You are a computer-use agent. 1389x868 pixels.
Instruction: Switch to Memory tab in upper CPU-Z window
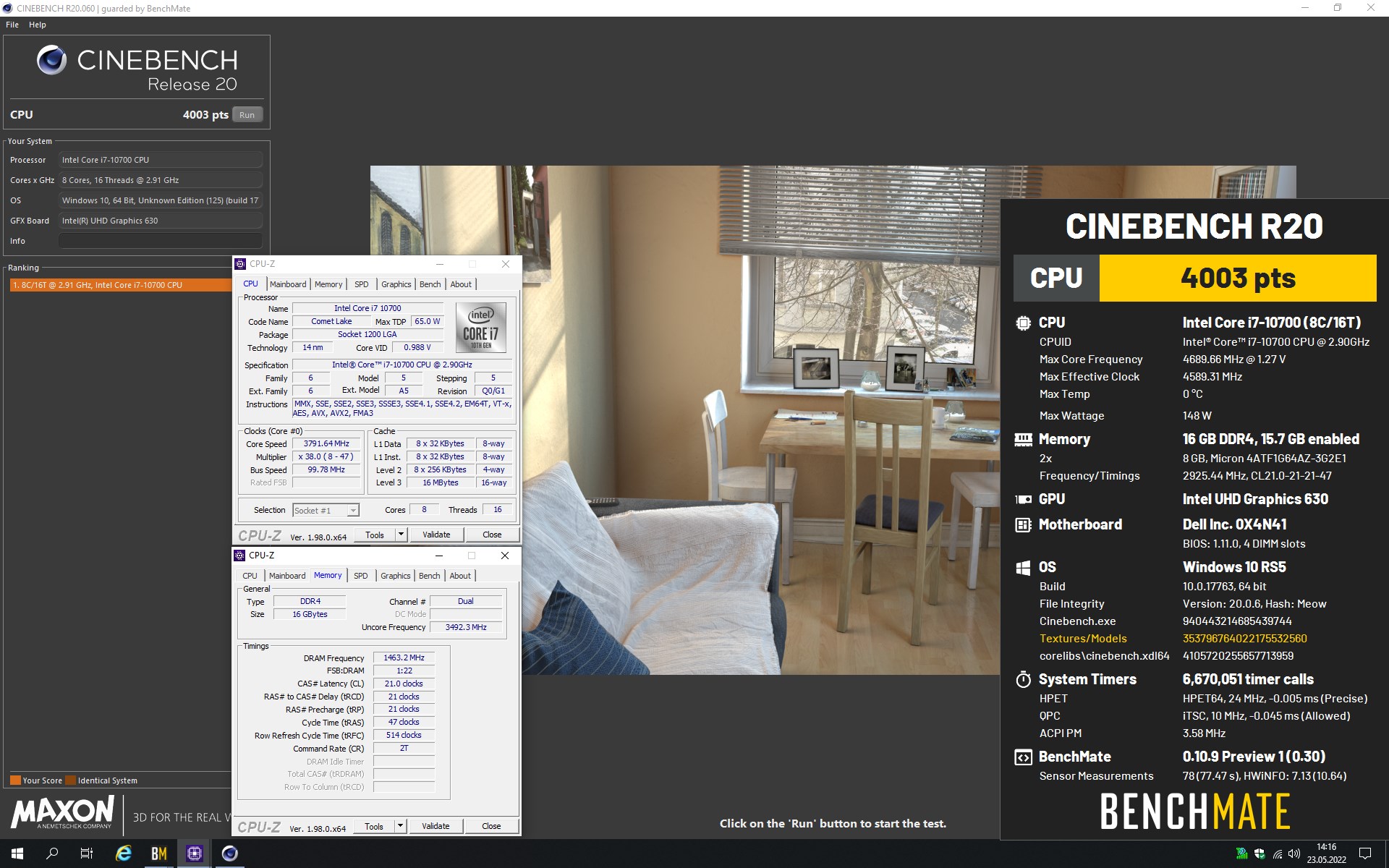click(328, 284)
